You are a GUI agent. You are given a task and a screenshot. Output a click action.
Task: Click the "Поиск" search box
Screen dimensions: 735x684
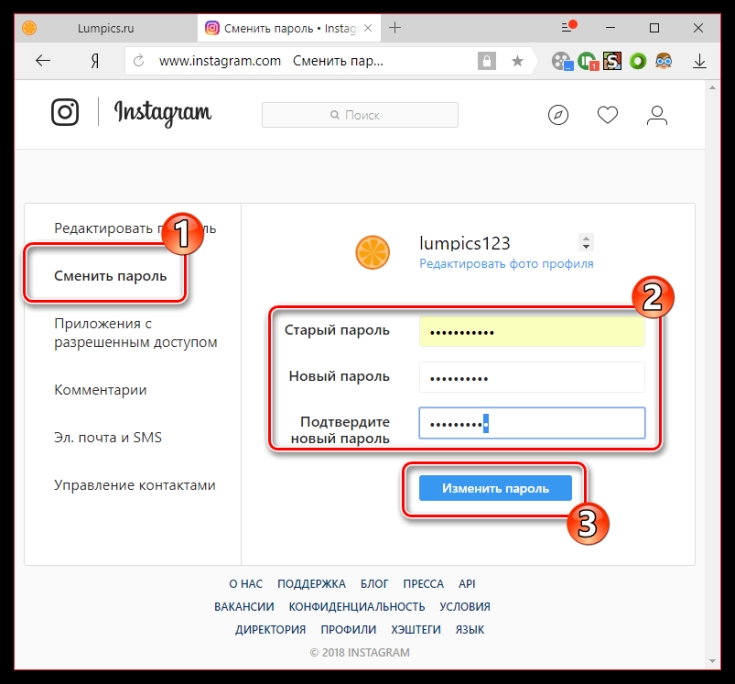[x=360, y=115]
